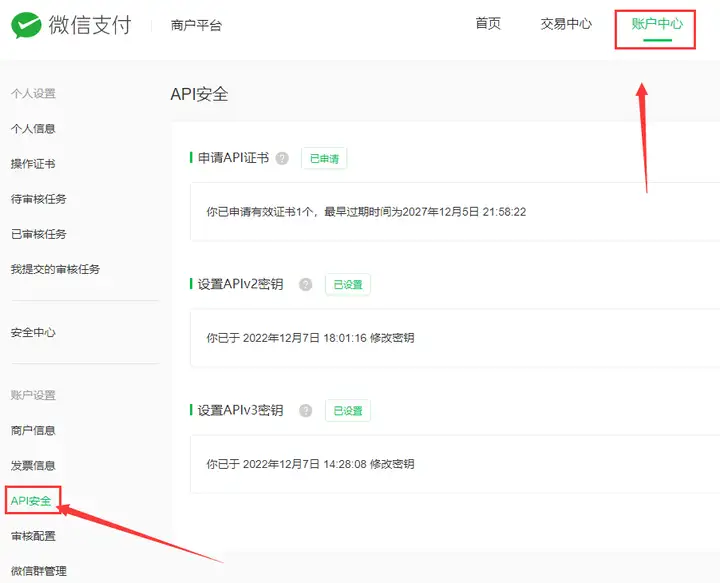Open 个人信息 in sidebar
The height and width of the screenshot is (583, 720).
pos(33,129)
